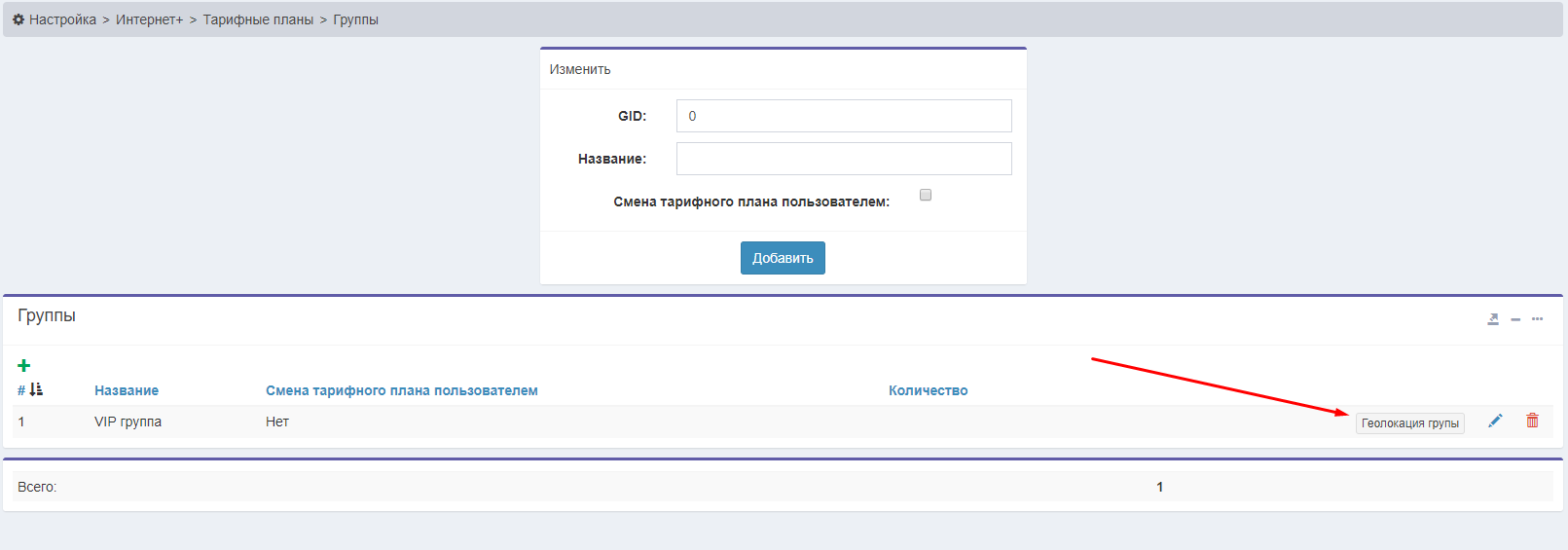Navigate to Тарифные планы breadcrumb
Screen dimensions: 1568x550
point(258,19)
